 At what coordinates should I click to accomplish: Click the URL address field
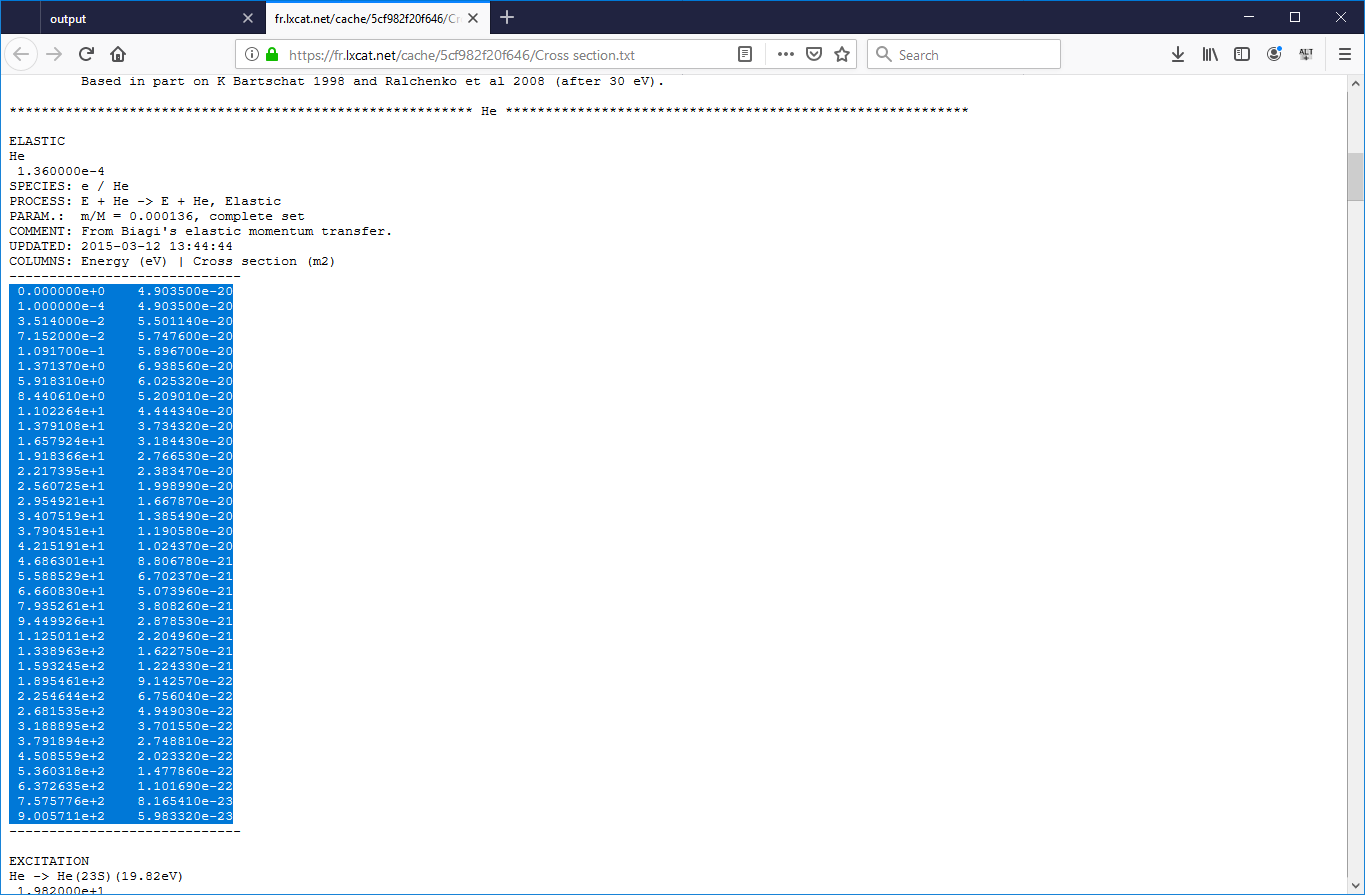tap(500, 55)
